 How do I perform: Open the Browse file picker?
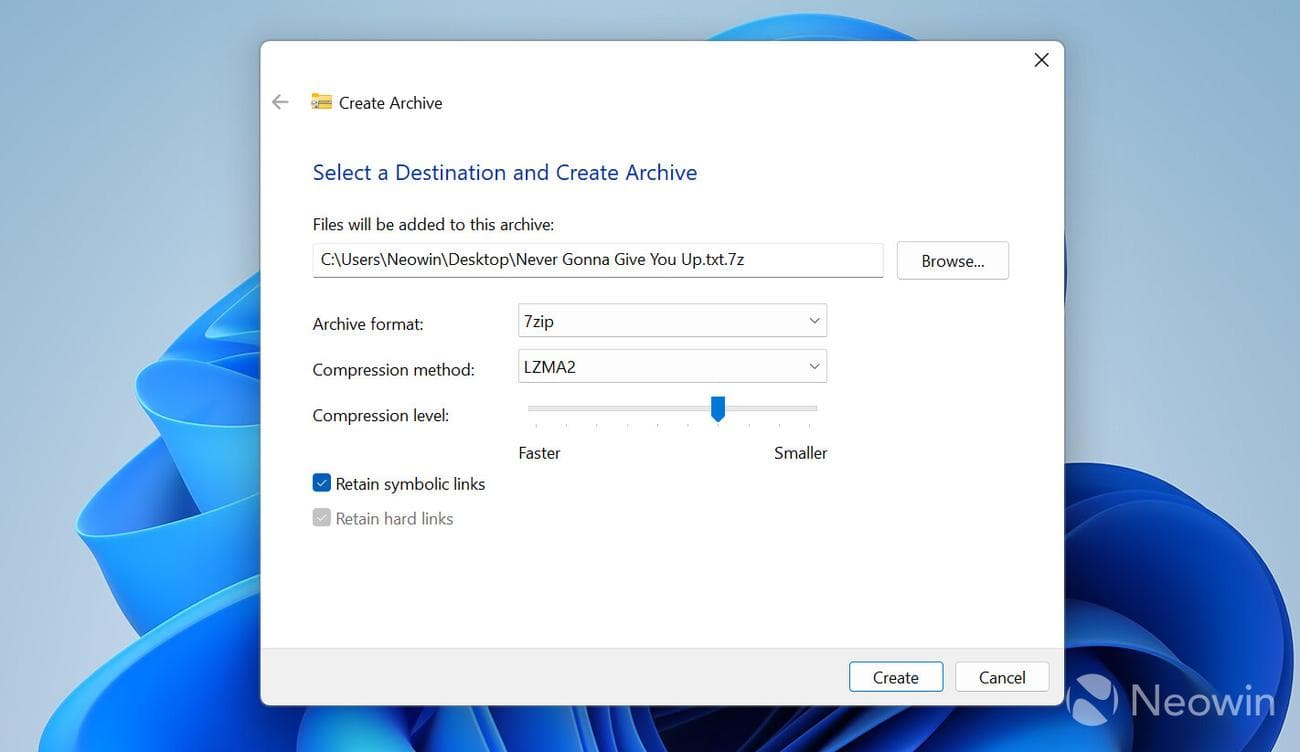click(x=951, y=260)
